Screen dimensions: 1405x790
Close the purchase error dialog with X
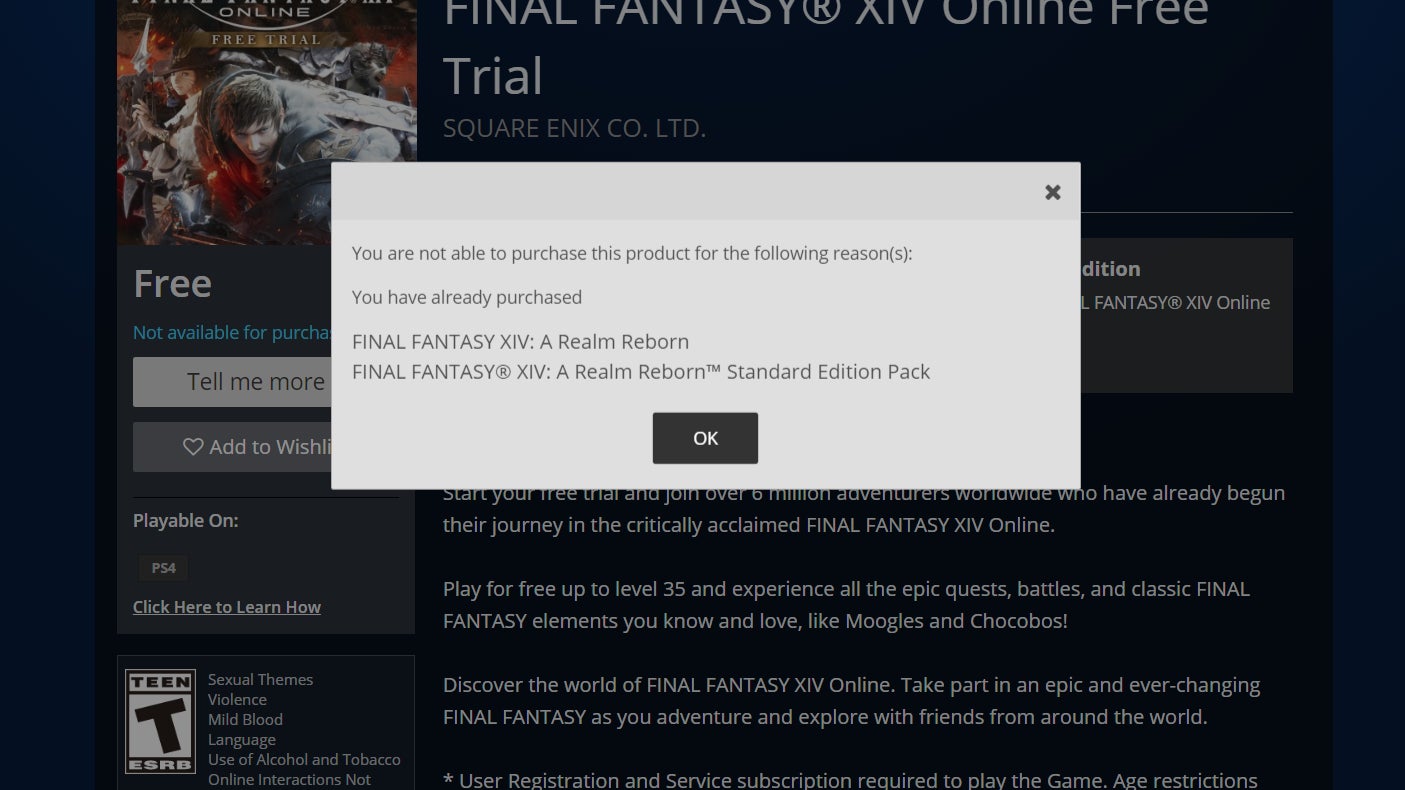pyautogui.click(x=1052, y=192)
